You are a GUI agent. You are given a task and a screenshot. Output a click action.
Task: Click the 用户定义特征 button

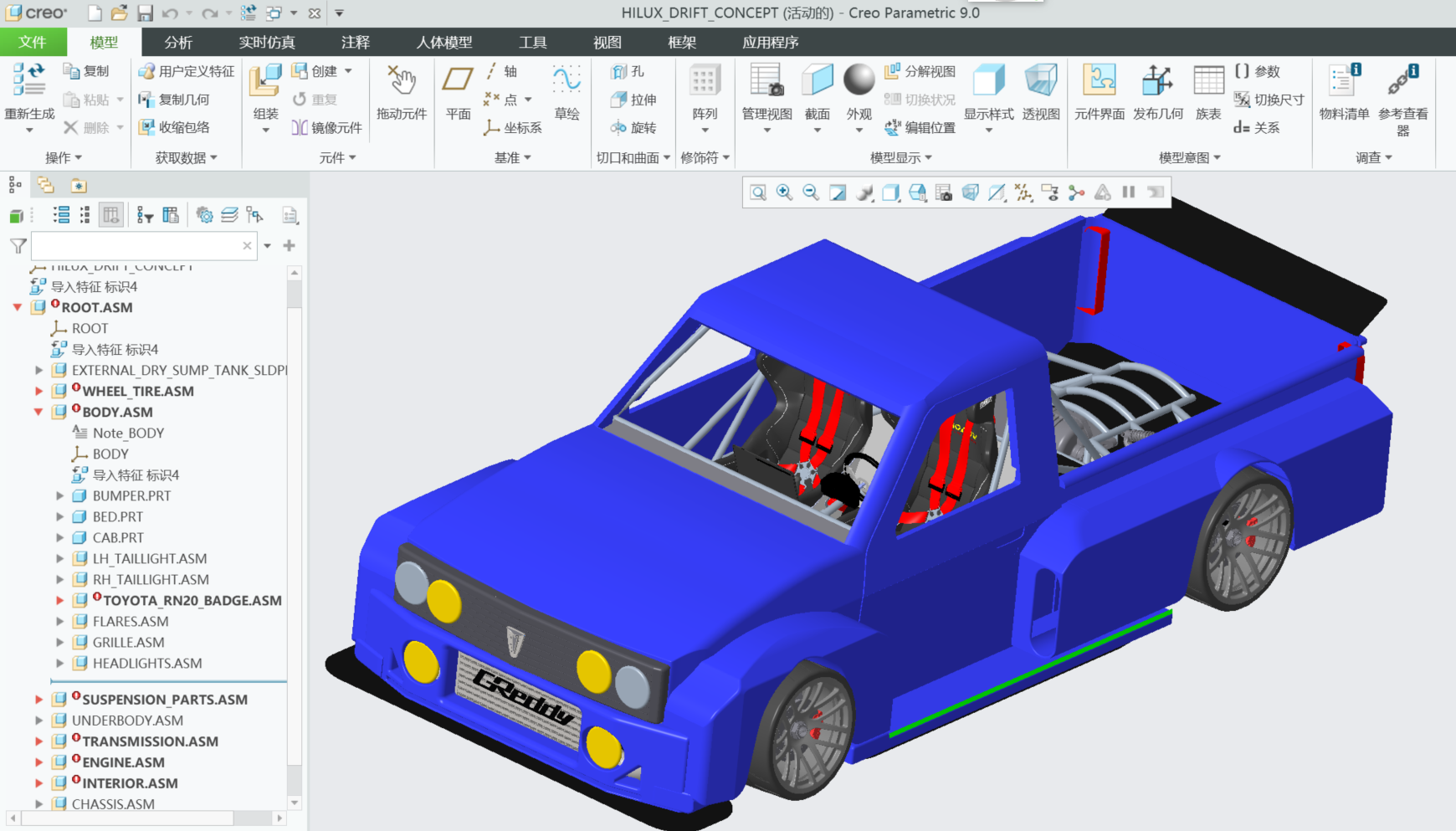(x=187, y=71)
